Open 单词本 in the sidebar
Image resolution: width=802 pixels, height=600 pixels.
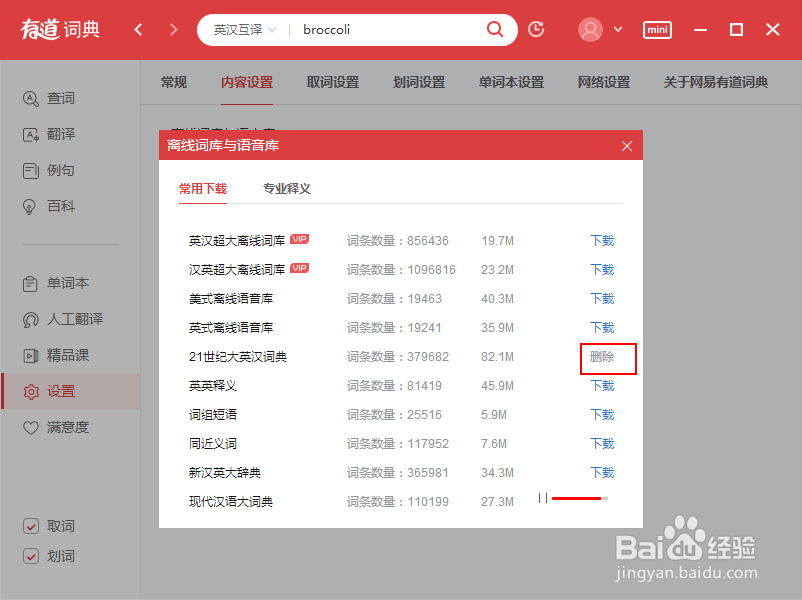(x=56, y=283)
